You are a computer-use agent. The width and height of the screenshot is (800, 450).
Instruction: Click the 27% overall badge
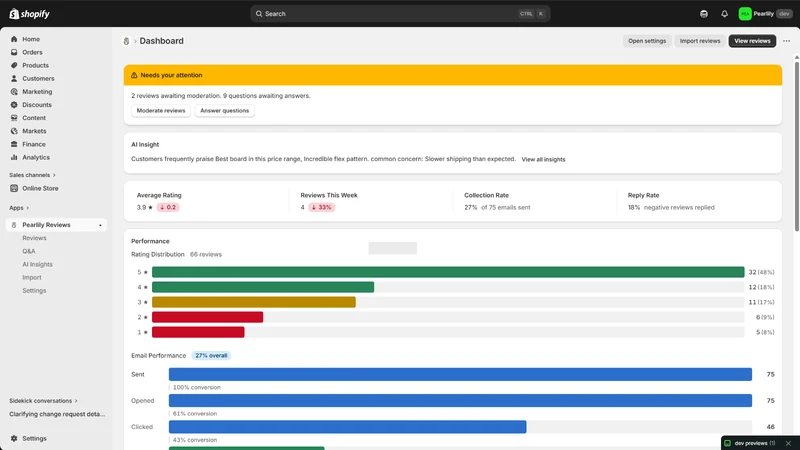211,356
